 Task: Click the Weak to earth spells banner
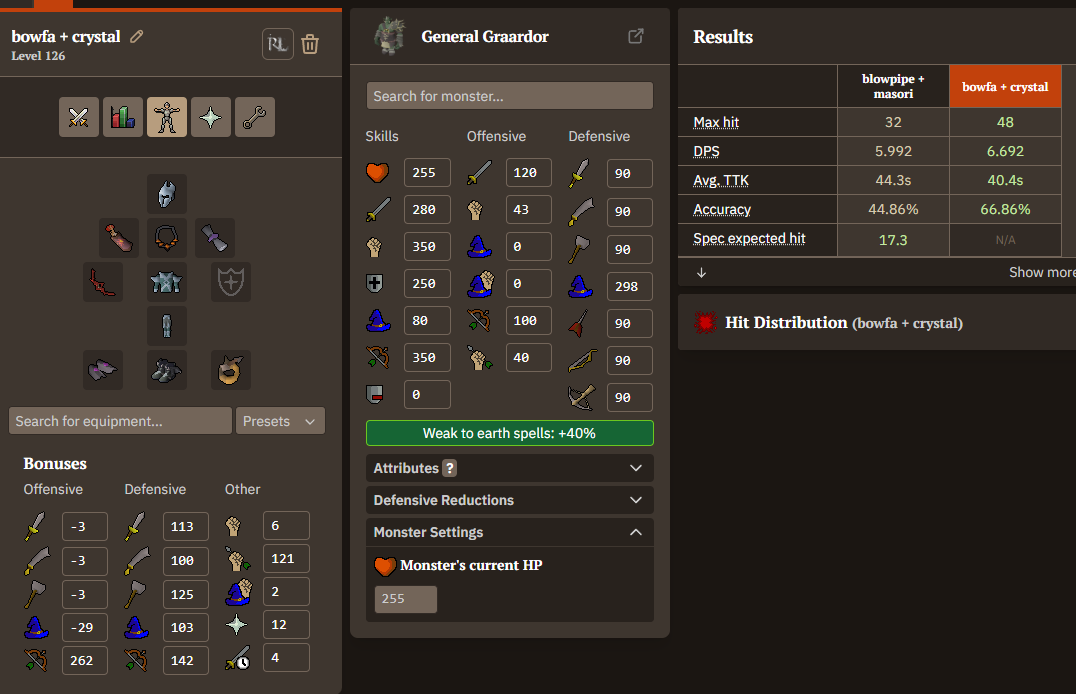510,433
